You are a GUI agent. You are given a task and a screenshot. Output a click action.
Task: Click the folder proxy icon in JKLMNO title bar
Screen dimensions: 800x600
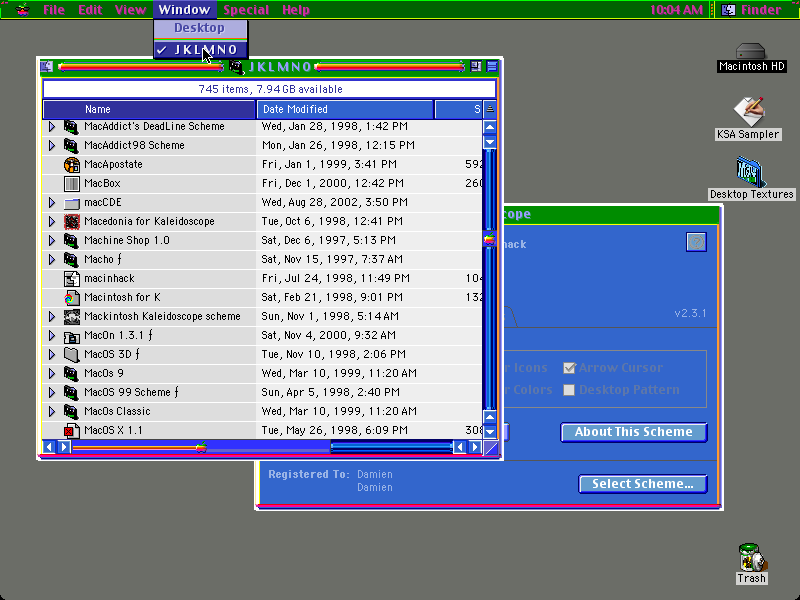[x=236, y=66]
